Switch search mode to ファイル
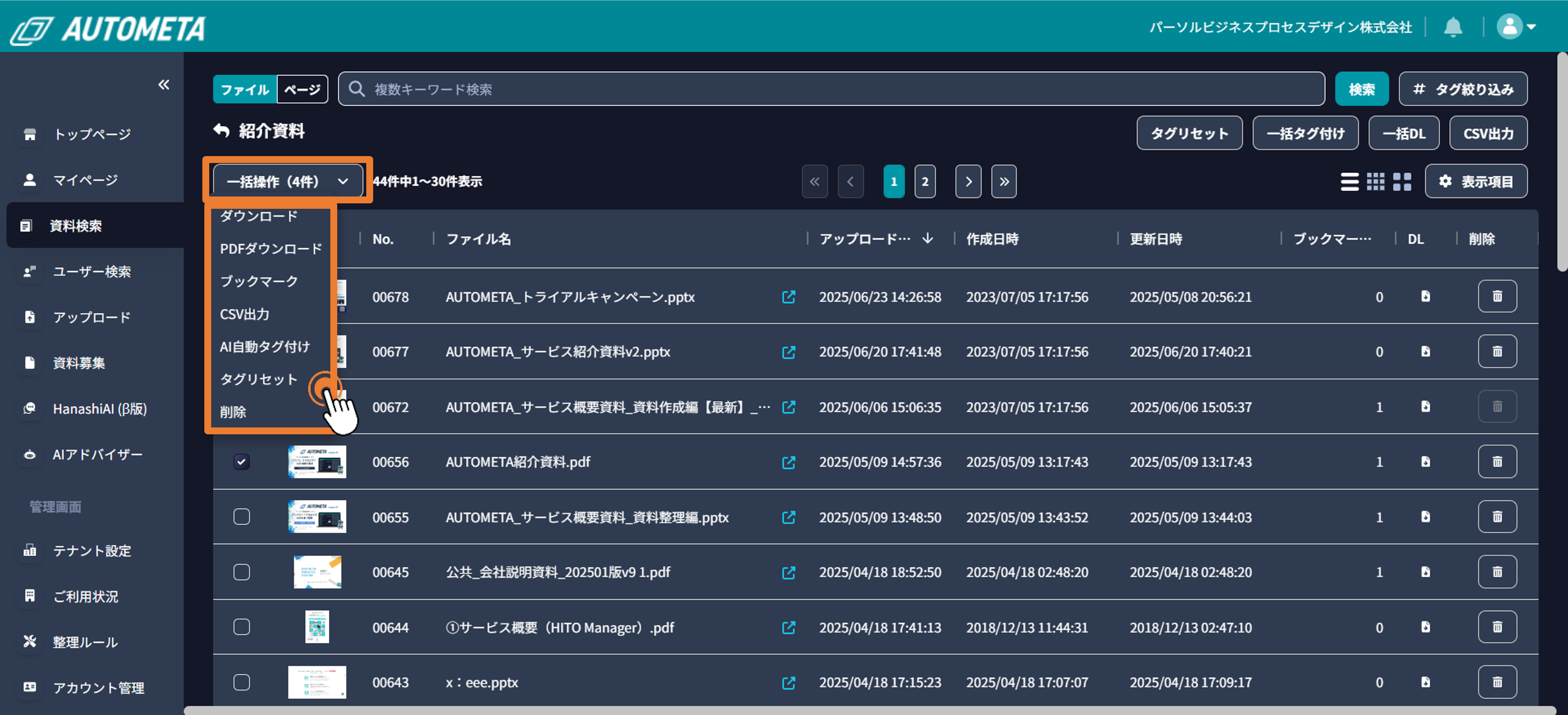 245,90
